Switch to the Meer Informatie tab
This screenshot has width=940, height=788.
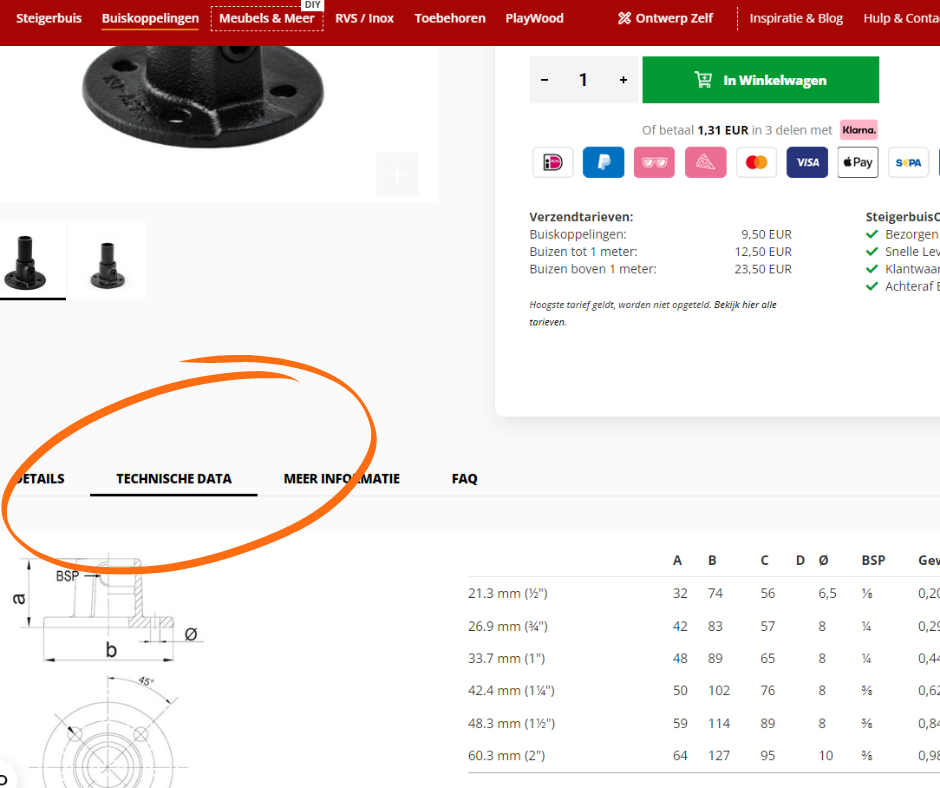pyautogui.click(x=342, y=479)
